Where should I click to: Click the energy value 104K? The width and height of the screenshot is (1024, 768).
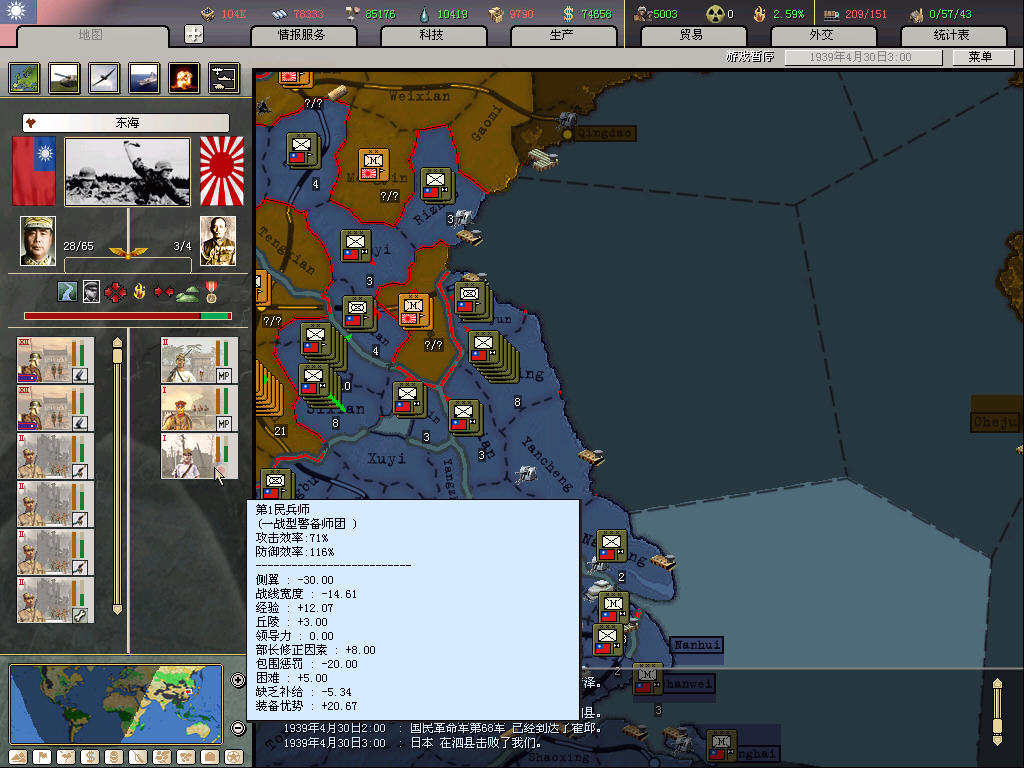pos(234,14)
